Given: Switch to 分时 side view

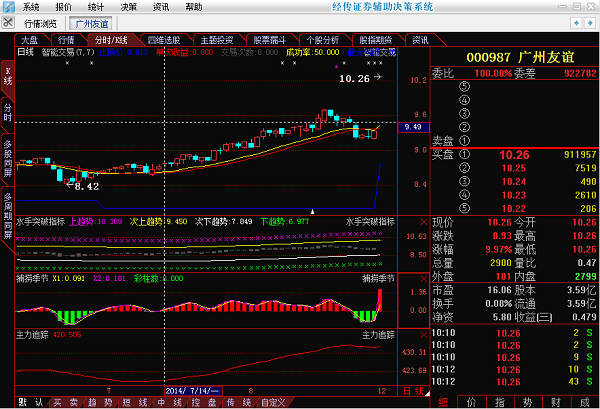Looking at the screenshot, I should tap(7, 111).
